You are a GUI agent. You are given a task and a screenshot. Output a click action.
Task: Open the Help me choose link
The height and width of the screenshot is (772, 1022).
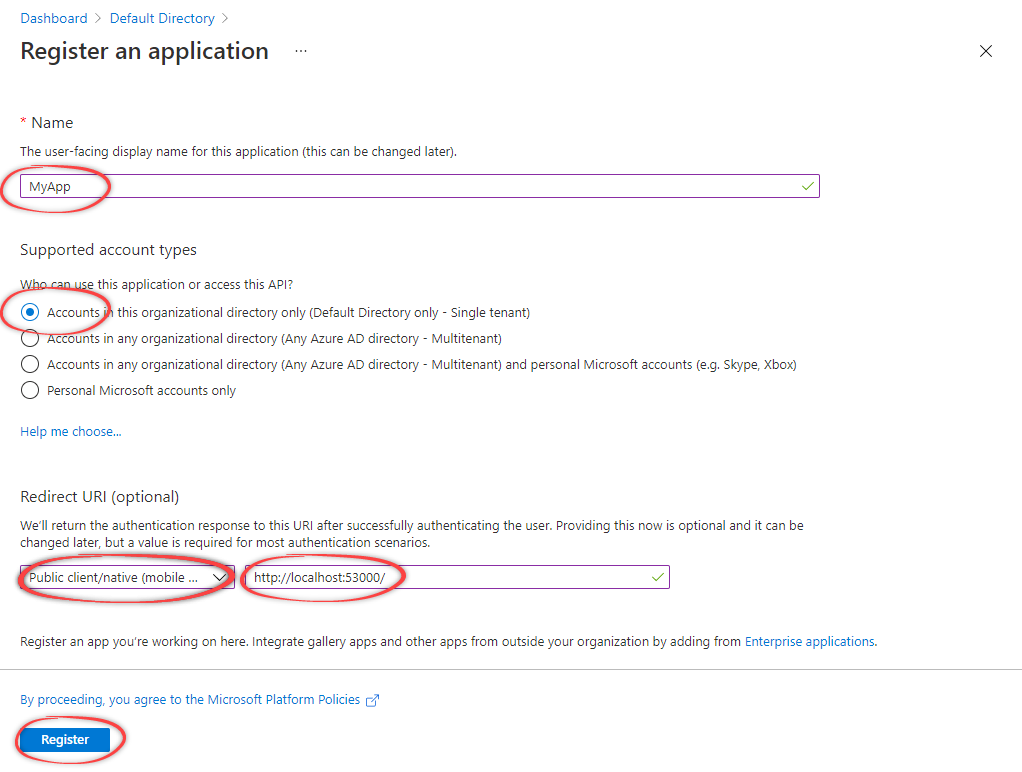[x=70, y=431]
